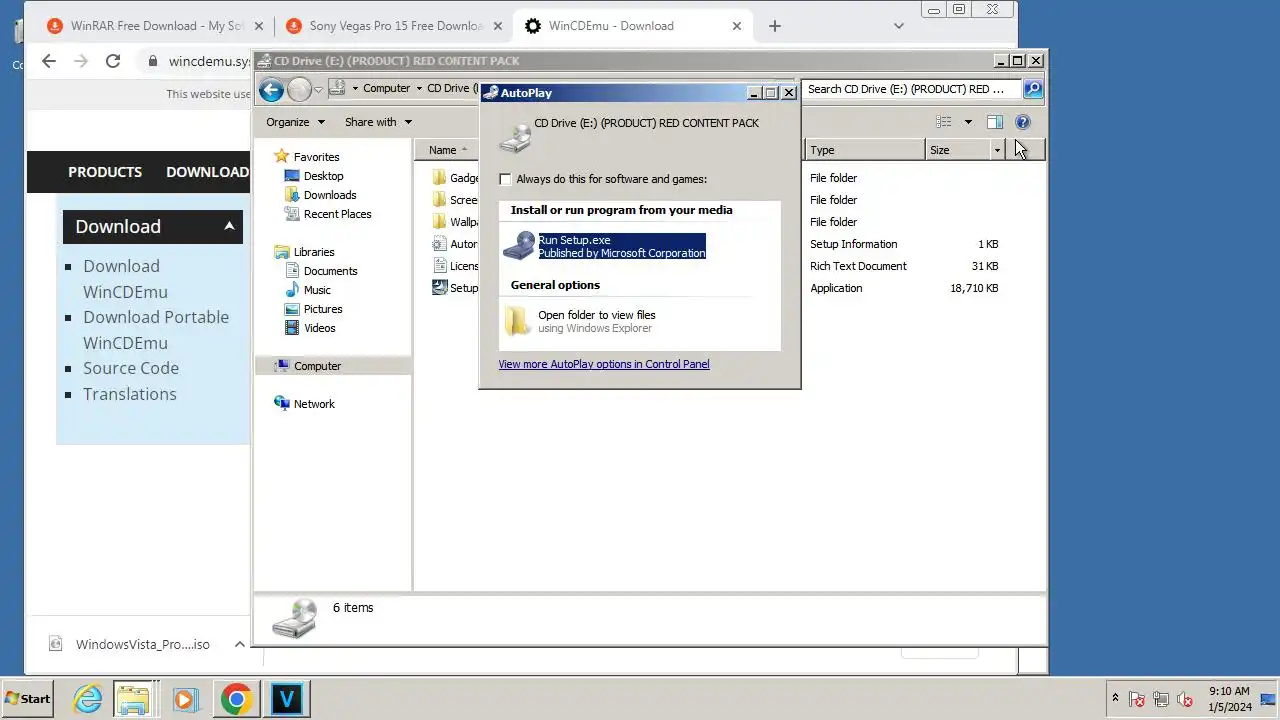Image resolution: width=1280 pixels, height=720 pixels.
Task: Open download item options chevron in Chrome
Action: [x=239, y=644]
